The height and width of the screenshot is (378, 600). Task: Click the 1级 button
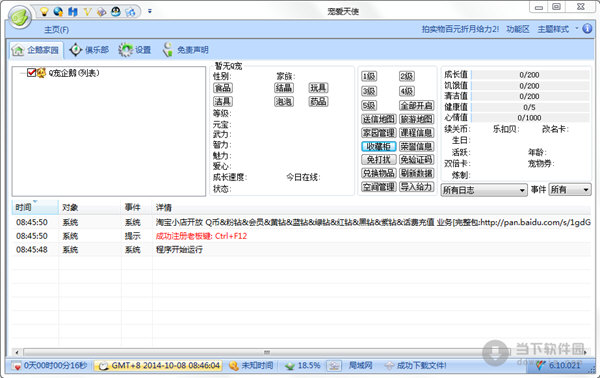pos(369,77)
